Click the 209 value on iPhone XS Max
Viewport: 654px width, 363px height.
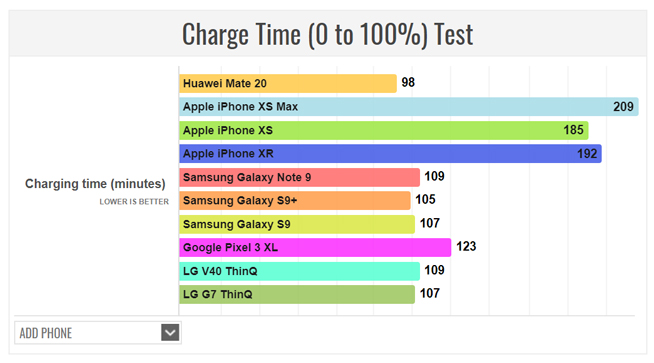coord(623,107)
